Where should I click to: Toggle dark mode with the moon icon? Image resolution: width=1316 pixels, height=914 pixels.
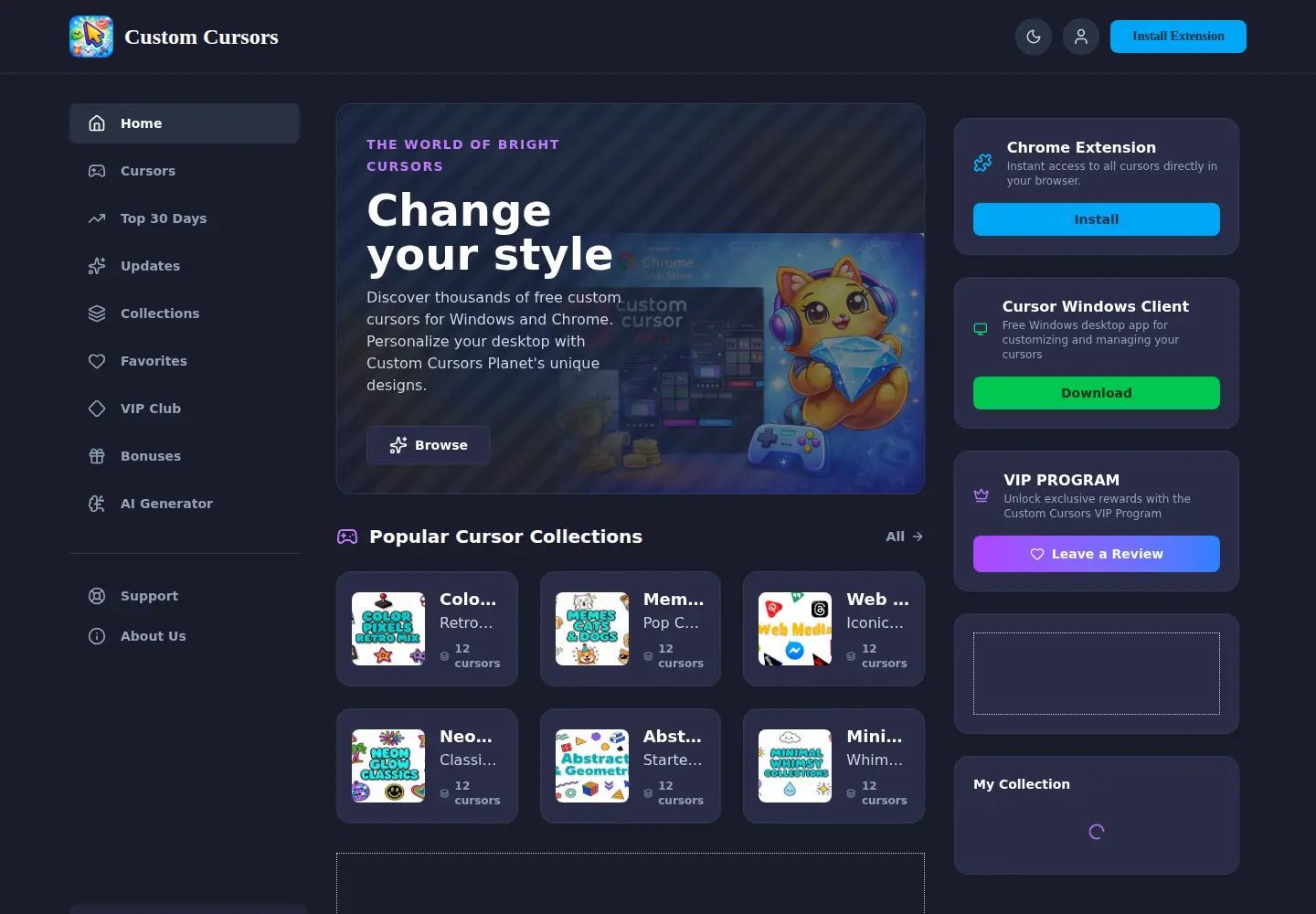(1034, 37)
